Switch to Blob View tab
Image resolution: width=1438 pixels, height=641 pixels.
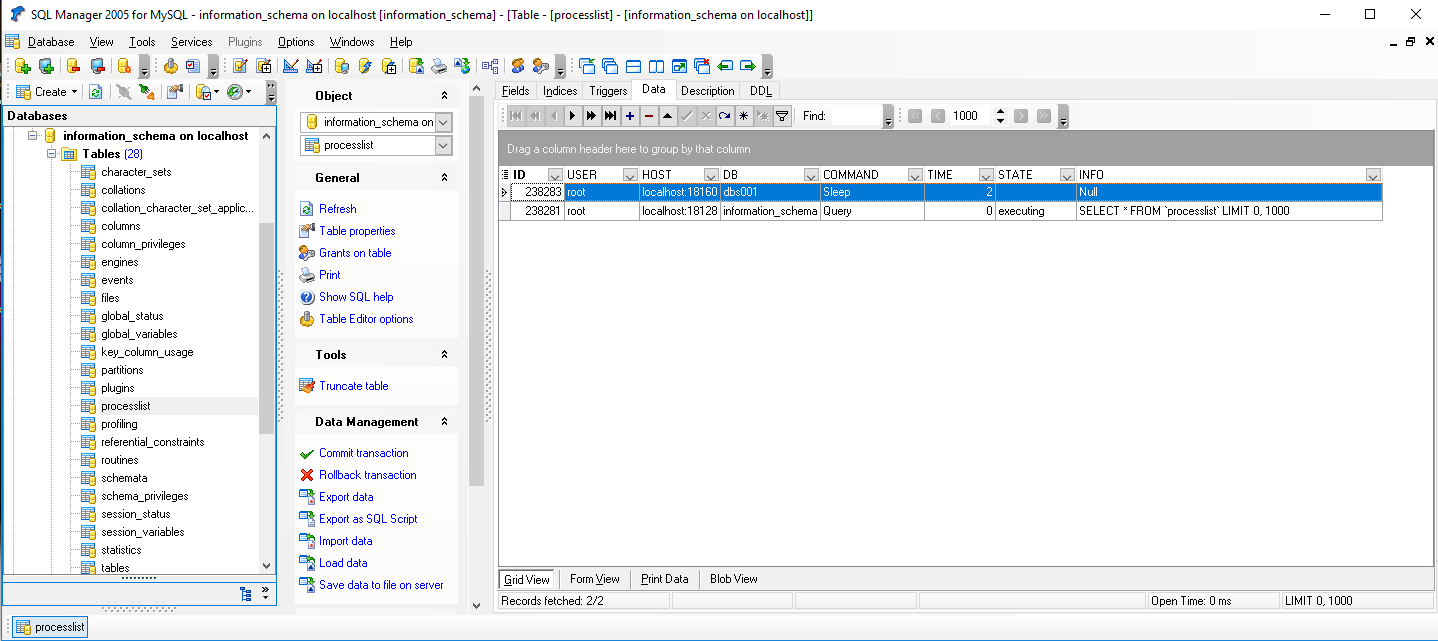[x=734, y=579]
